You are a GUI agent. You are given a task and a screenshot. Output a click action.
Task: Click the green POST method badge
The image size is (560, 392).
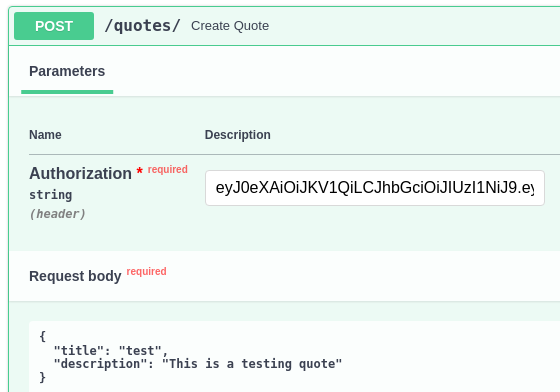point(54,26)
